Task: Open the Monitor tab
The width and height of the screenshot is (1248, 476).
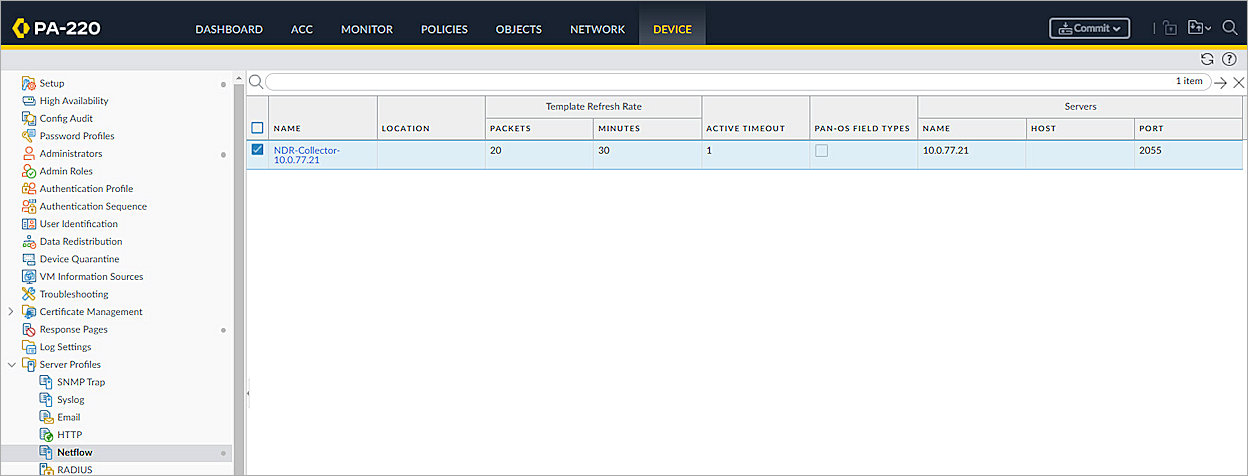Action: [366, 29]
